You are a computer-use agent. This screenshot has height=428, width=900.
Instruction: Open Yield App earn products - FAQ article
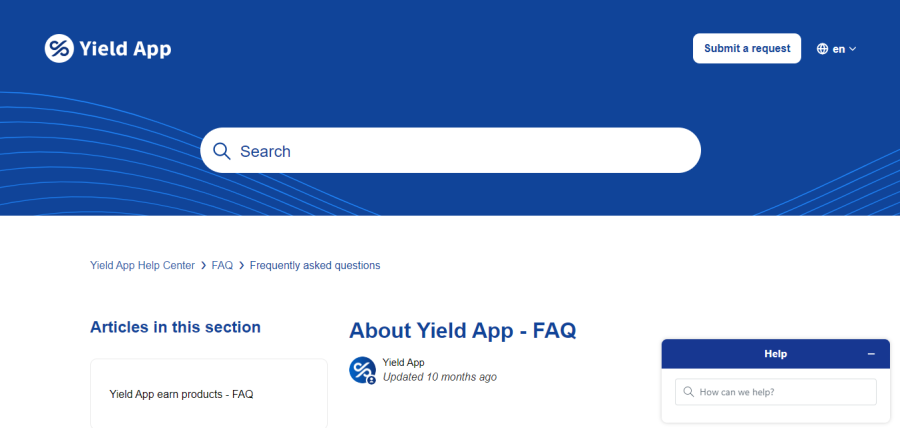181,395
